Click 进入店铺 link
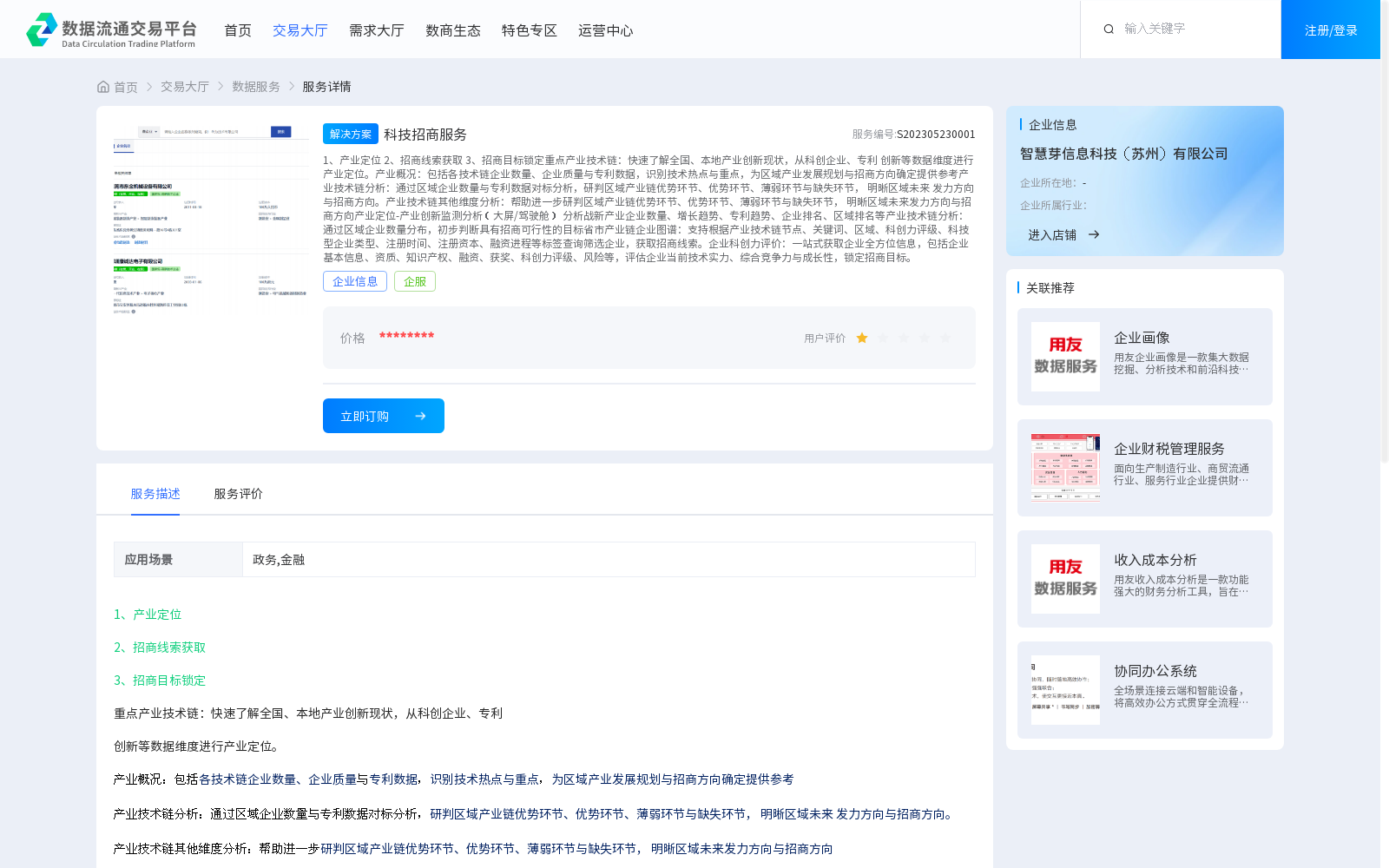The image size is (1389, 868). [1052, 235]
